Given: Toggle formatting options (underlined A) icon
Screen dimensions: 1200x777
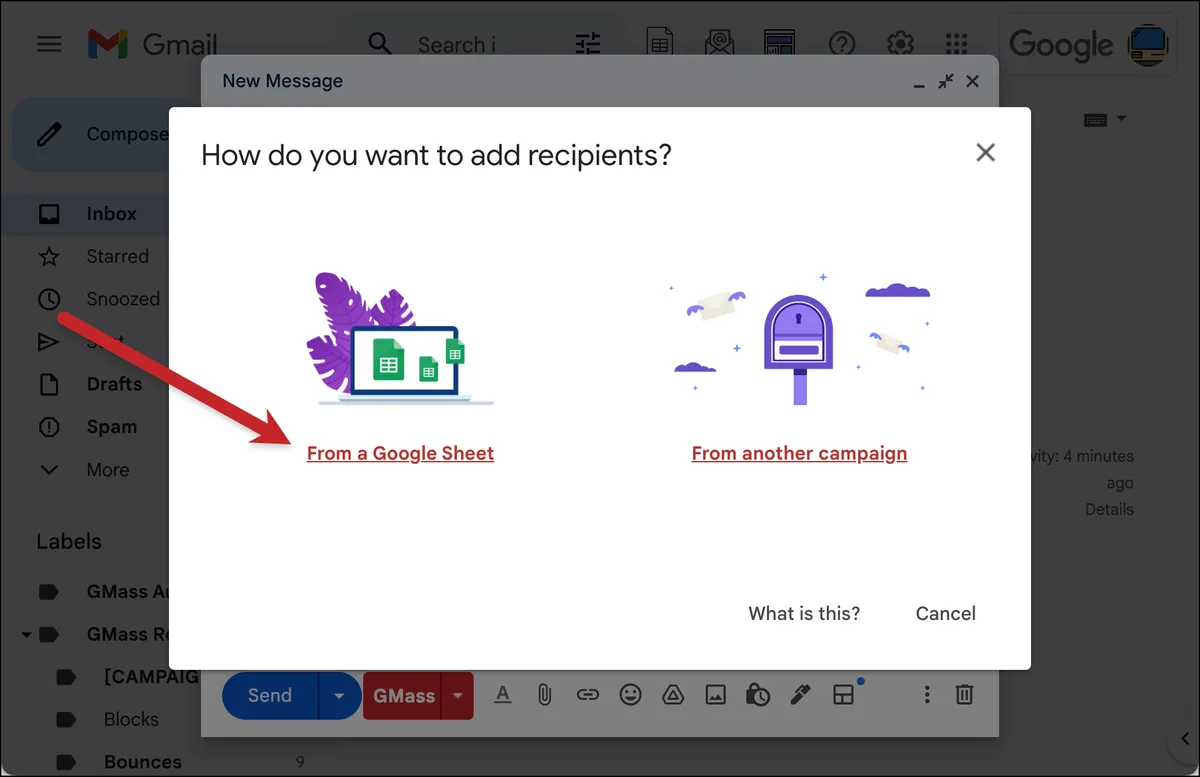Looking at the screenshot, I should [x=503, y=694].
